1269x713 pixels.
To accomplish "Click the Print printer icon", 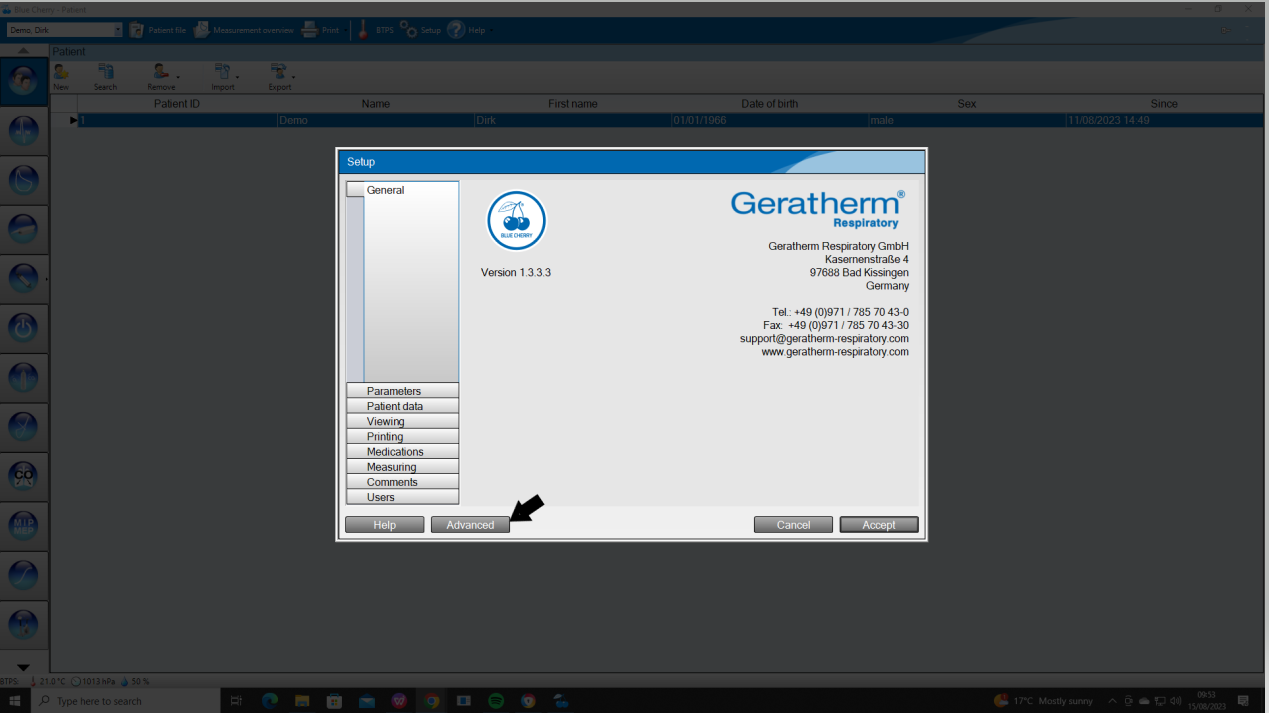I will pos(310,30).
